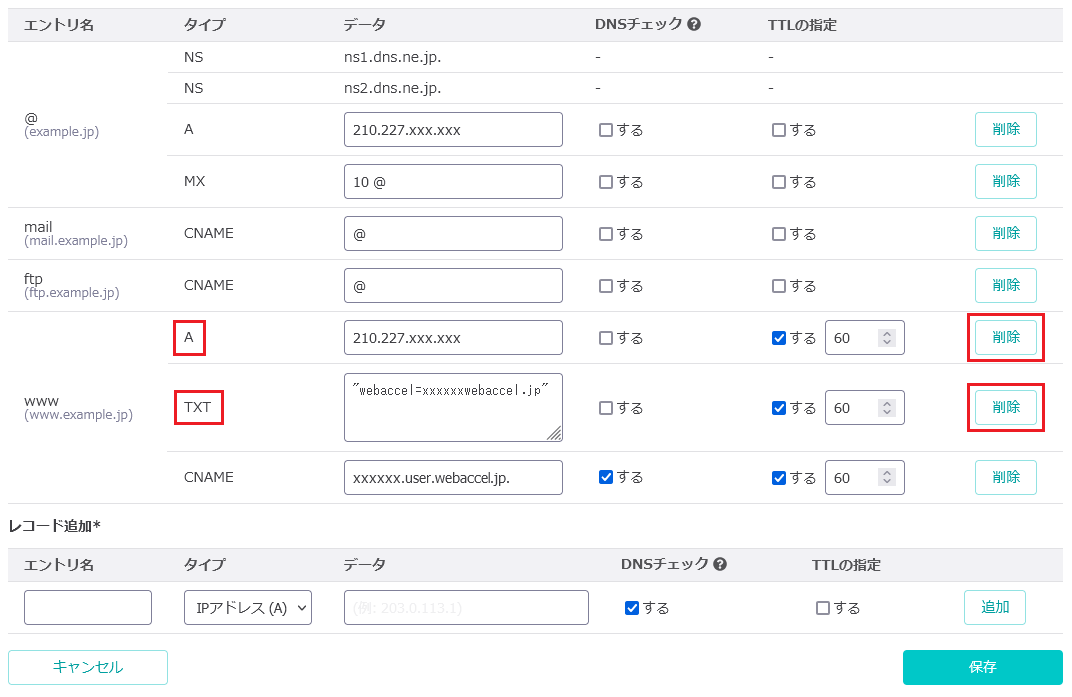Enable DNS check for MX record
The height and width of the screenshot is (697, 1072).
pos(606,182)
